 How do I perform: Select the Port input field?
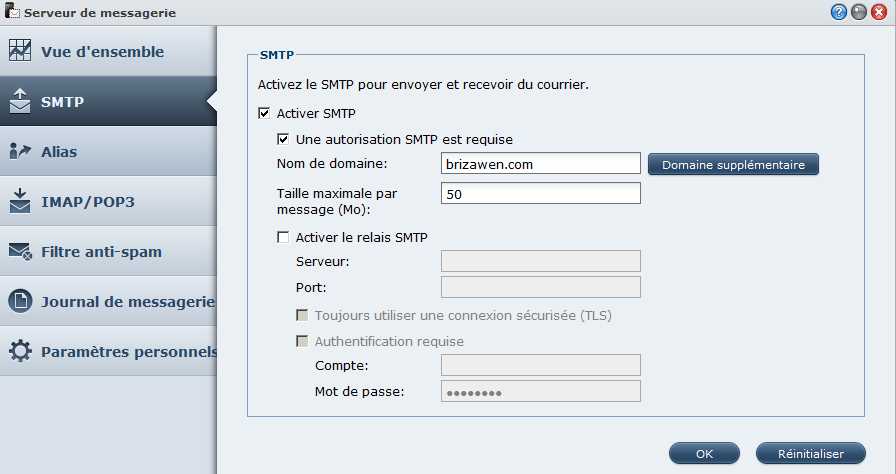coord(540,287)
